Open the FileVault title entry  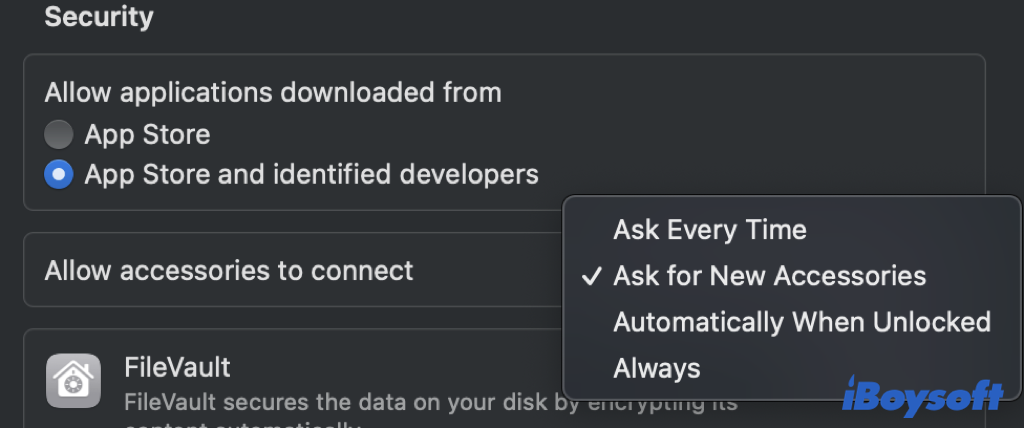177,367
